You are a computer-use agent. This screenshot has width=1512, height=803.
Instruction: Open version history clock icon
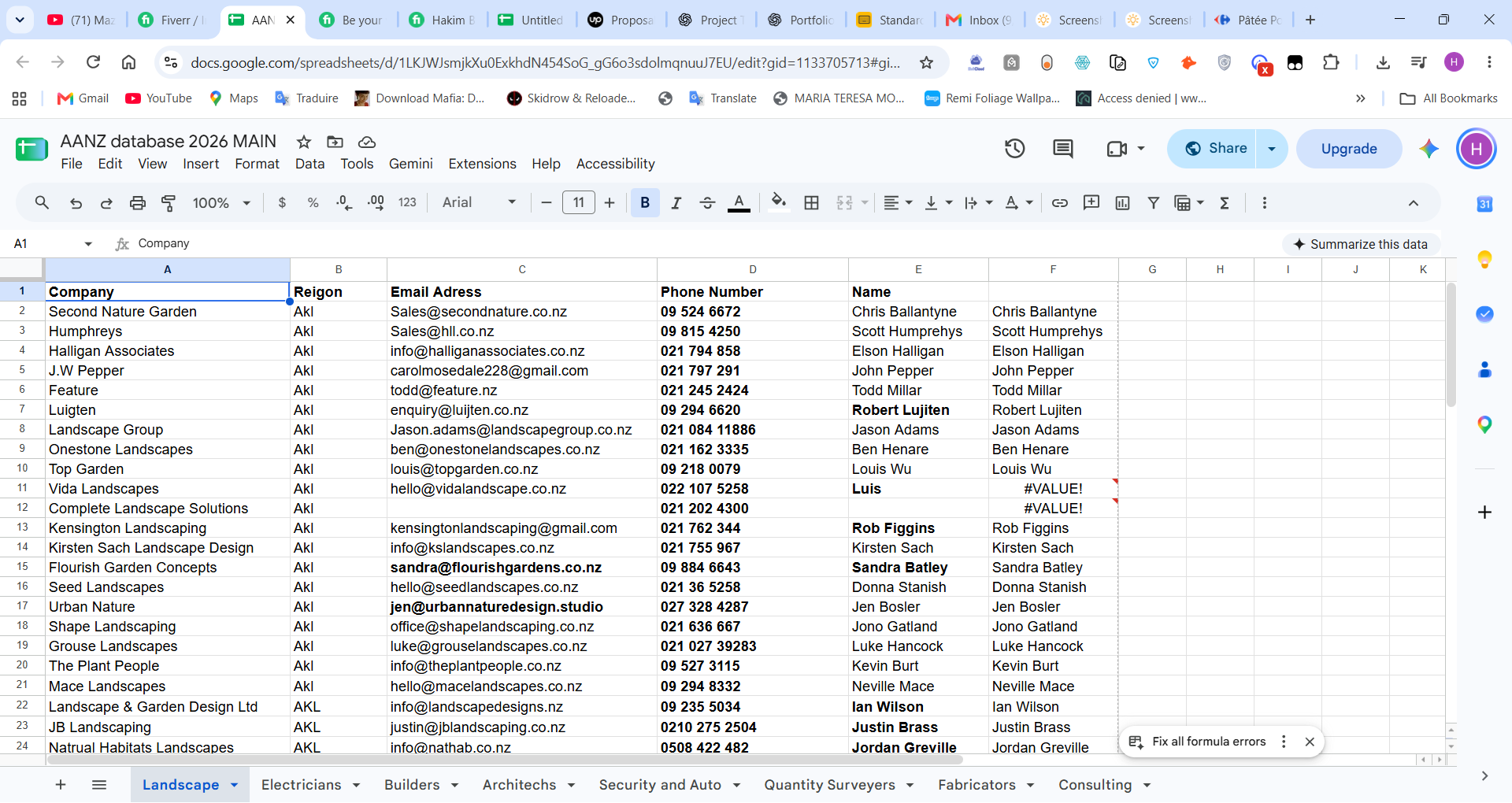[1014, 148]
